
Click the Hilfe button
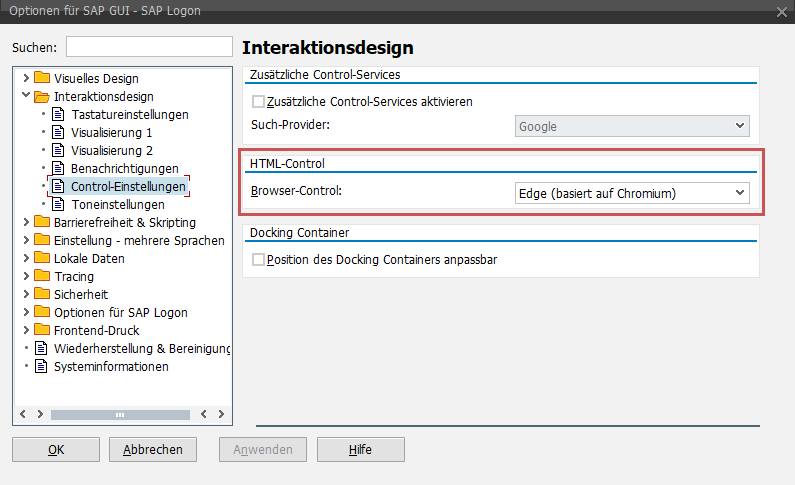click(x=360, y=450)
